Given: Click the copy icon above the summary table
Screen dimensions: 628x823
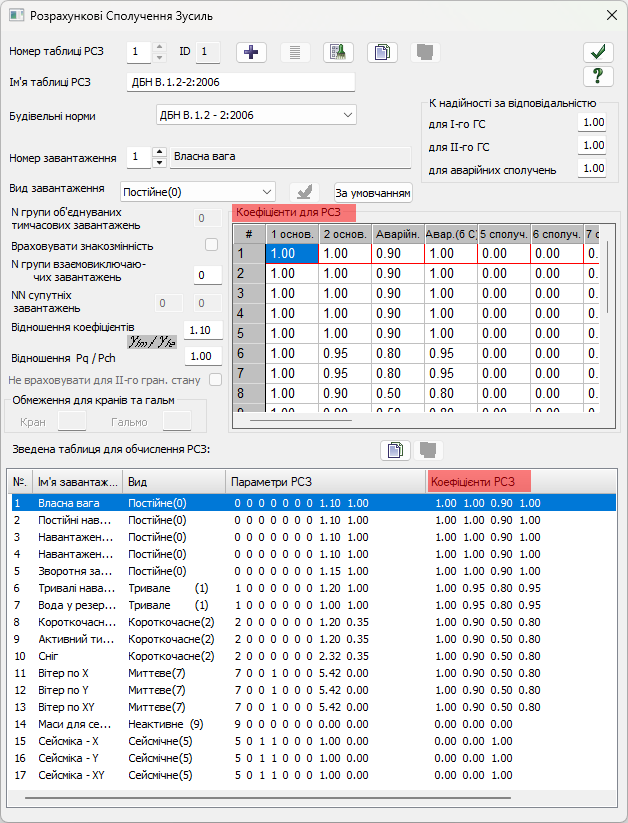Looking at the screenshot, I should (x=395, y=450).
